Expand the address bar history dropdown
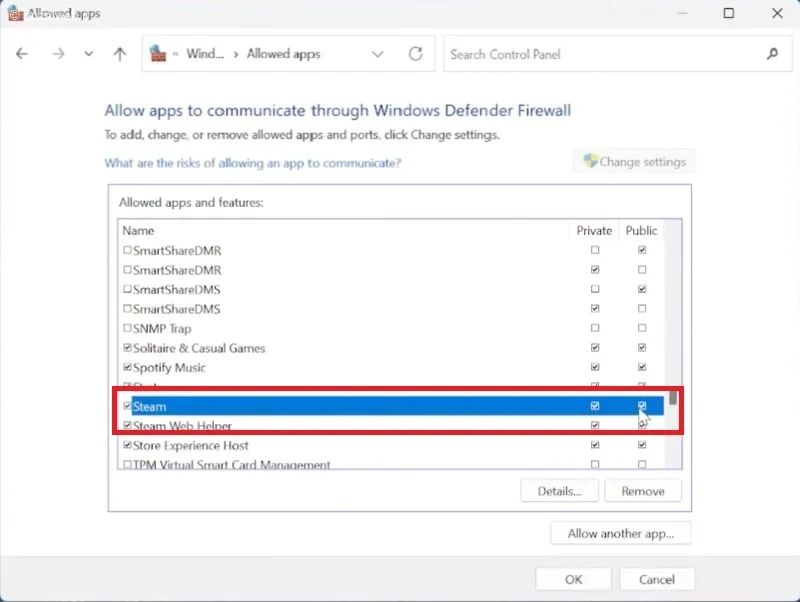Screen dimensions: 800x602 click(x=378, y=54)
